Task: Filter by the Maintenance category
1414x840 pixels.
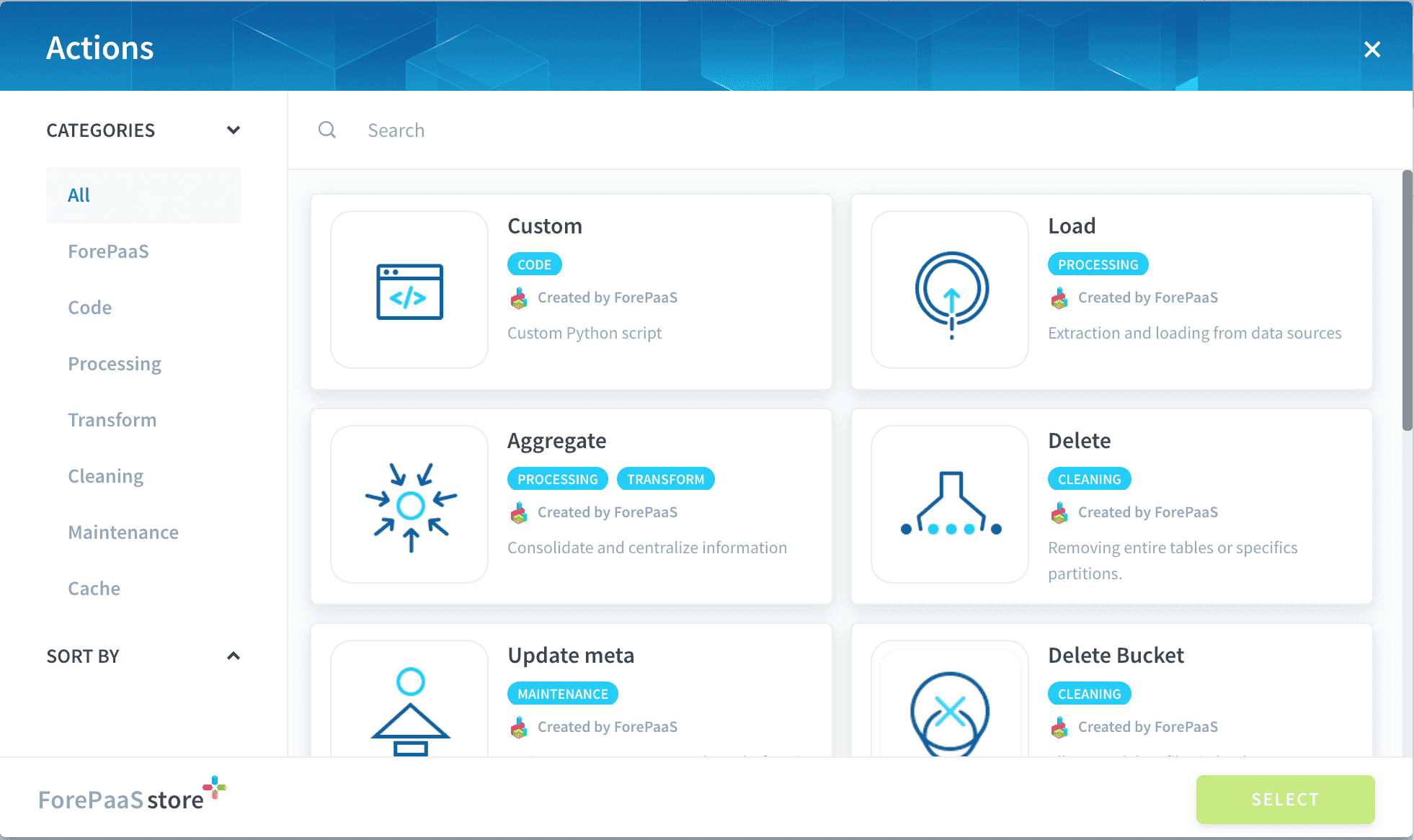Action: pyautogui.click(x=123, y=532)
